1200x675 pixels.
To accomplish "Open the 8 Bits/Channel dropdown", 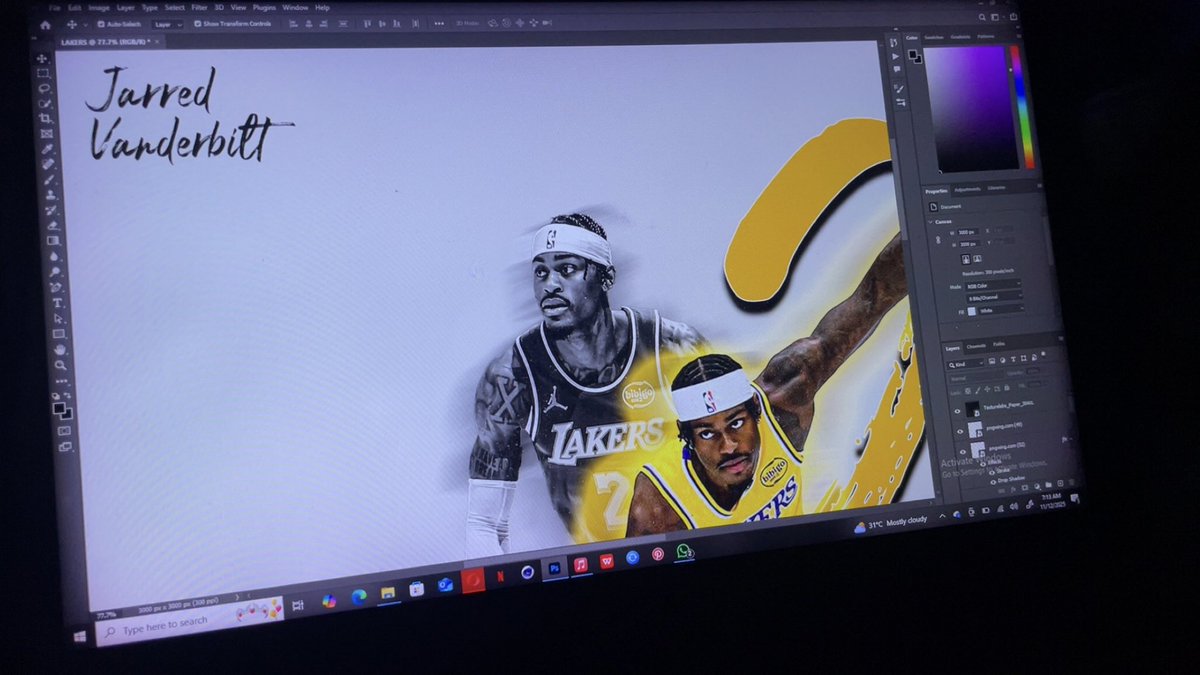I will pos(993,297).
